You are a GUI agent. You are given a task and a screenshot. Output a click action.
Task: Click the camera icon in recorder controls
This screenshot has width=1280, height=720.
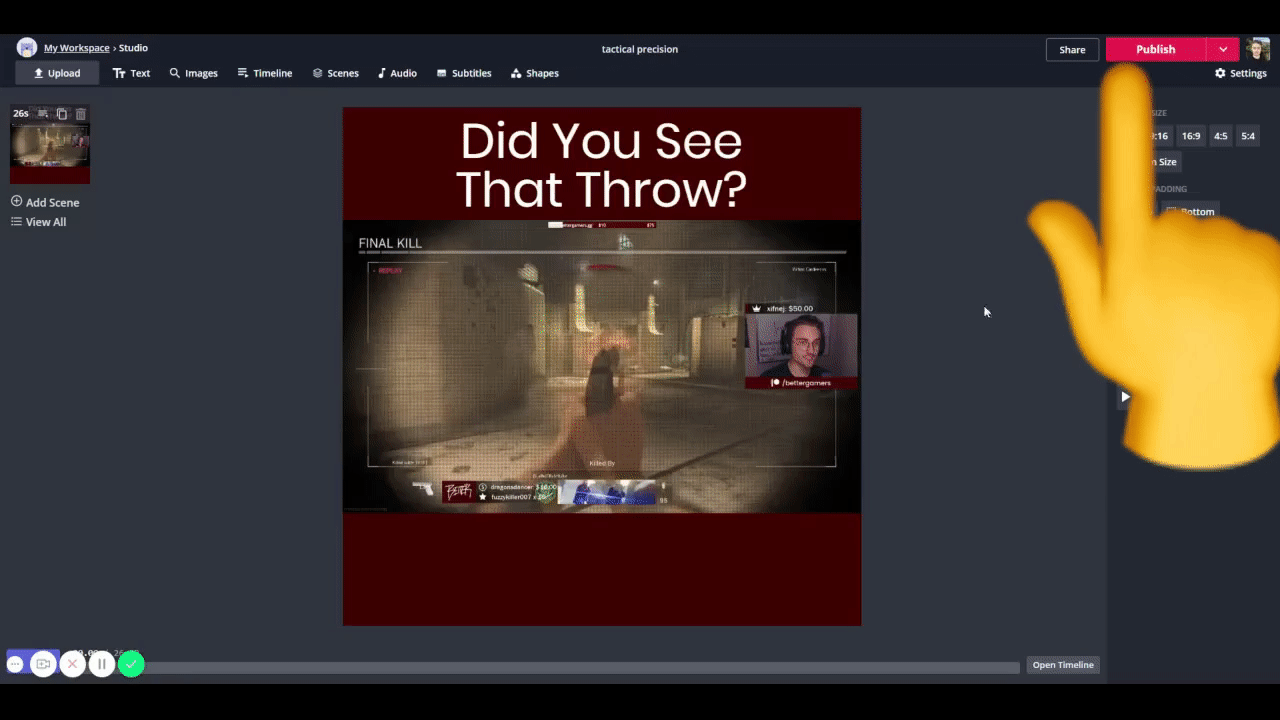(x=43, y=664)
